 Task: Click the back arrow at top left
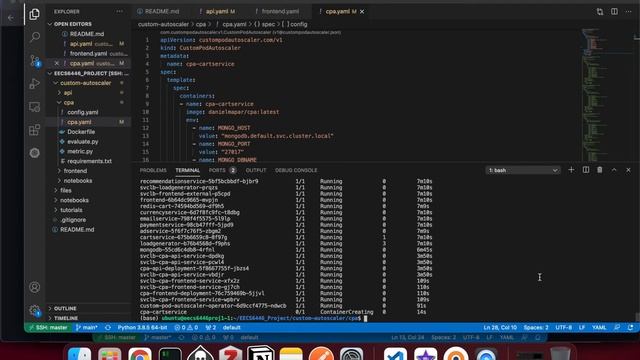(11, 18)
